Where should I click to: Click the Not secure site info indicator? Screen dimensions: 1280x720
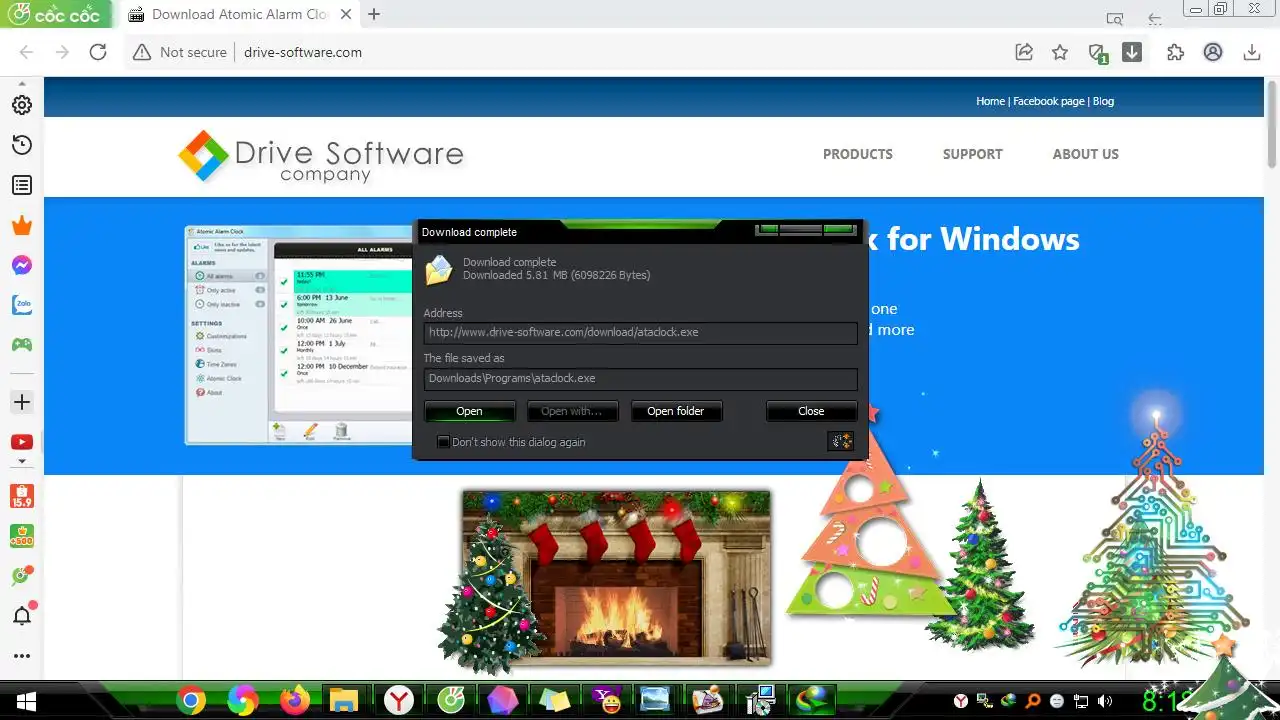[x=181, y=52]
